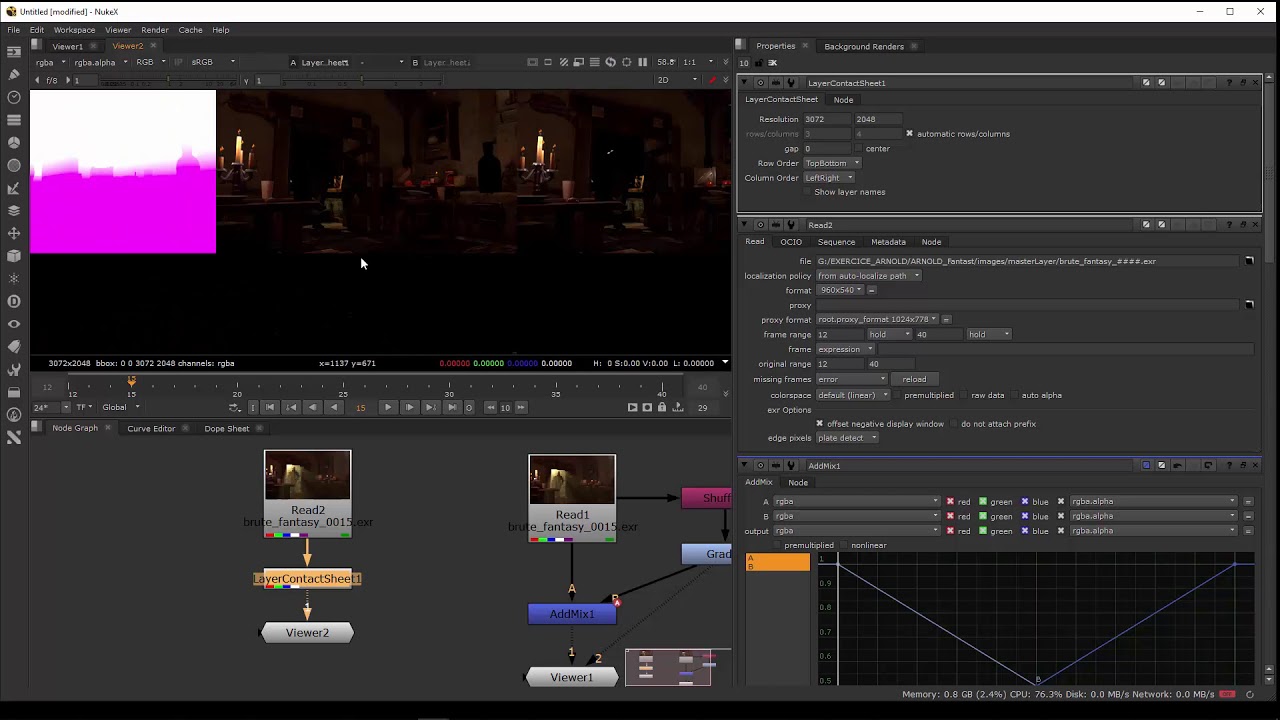Open the Draw tools icon in left toolbar
The width and height of the screenshot is (1280, 720).
tap(14, 74)
